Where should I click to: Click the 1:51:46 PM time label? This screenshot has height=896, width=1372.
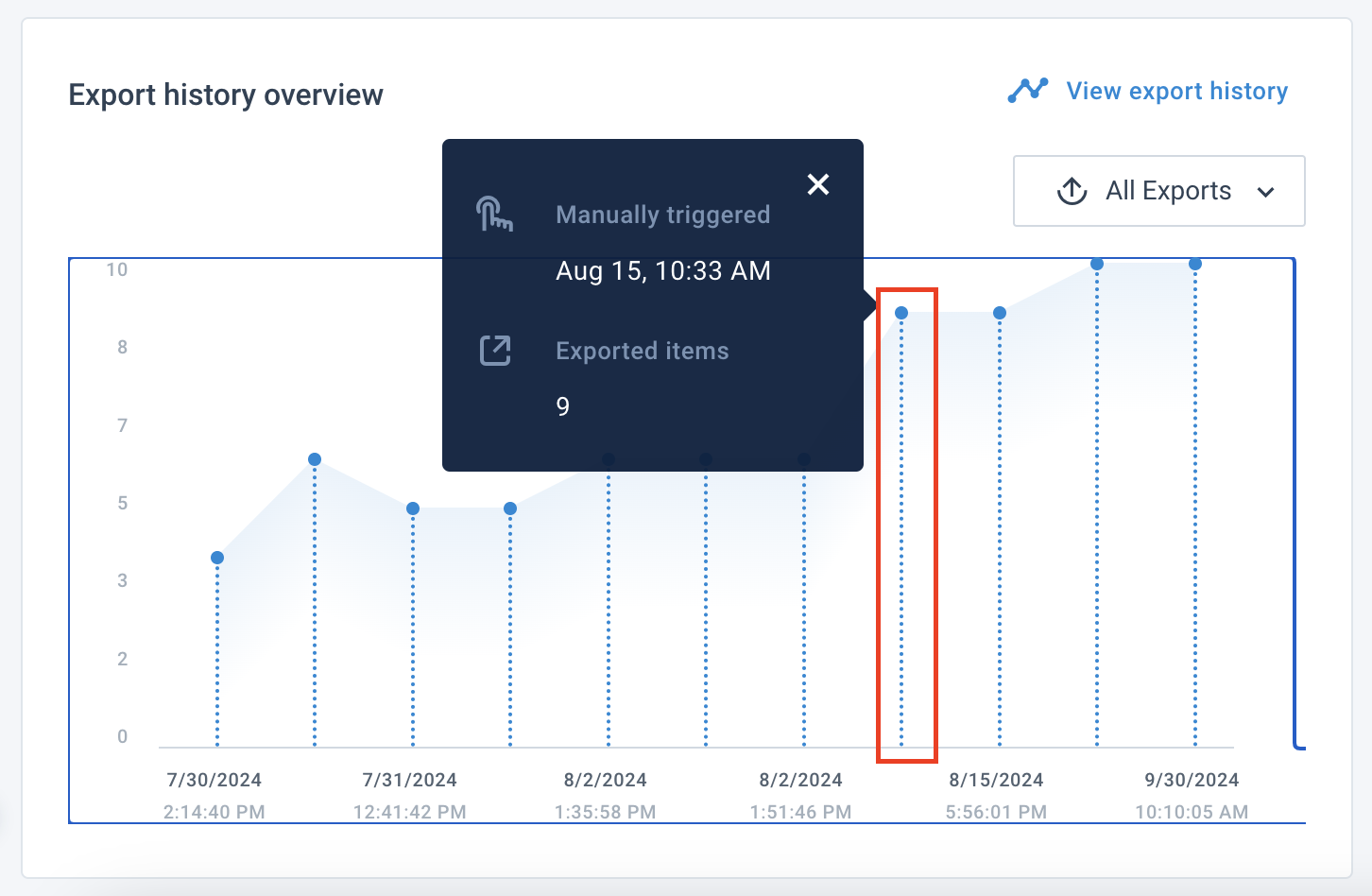pos(801,812)
